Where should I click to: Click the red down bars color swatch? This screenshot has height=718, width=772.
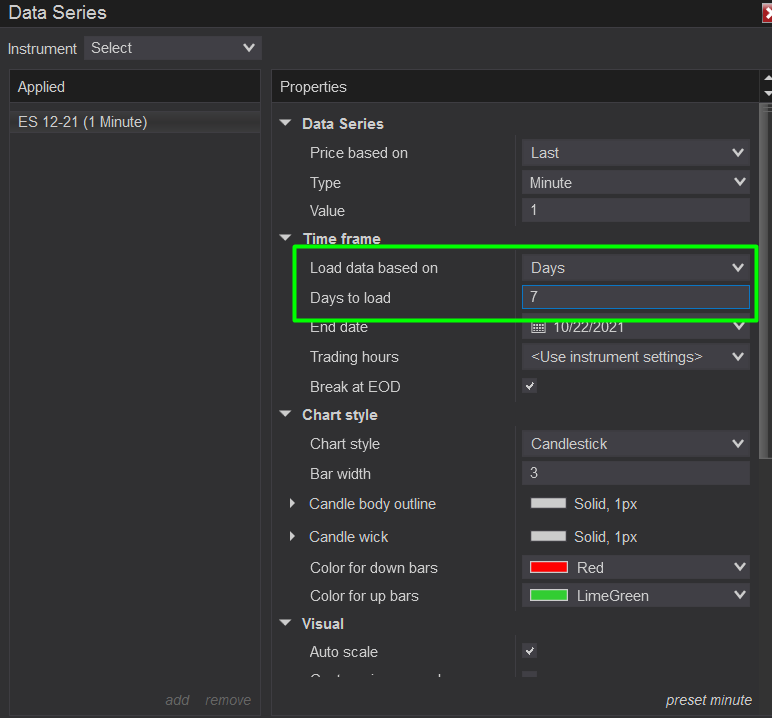pos(549,567)
